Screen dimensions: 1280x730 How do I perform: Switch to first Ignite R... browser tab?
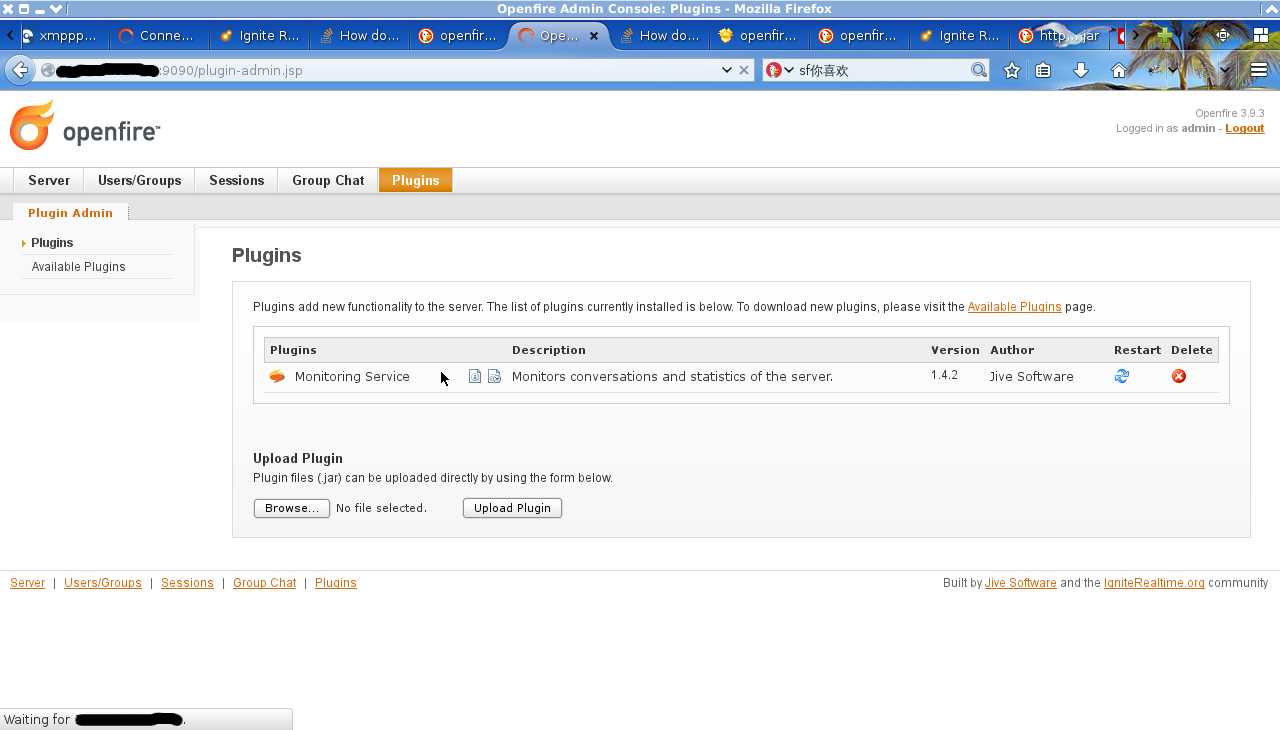[259, 36]
